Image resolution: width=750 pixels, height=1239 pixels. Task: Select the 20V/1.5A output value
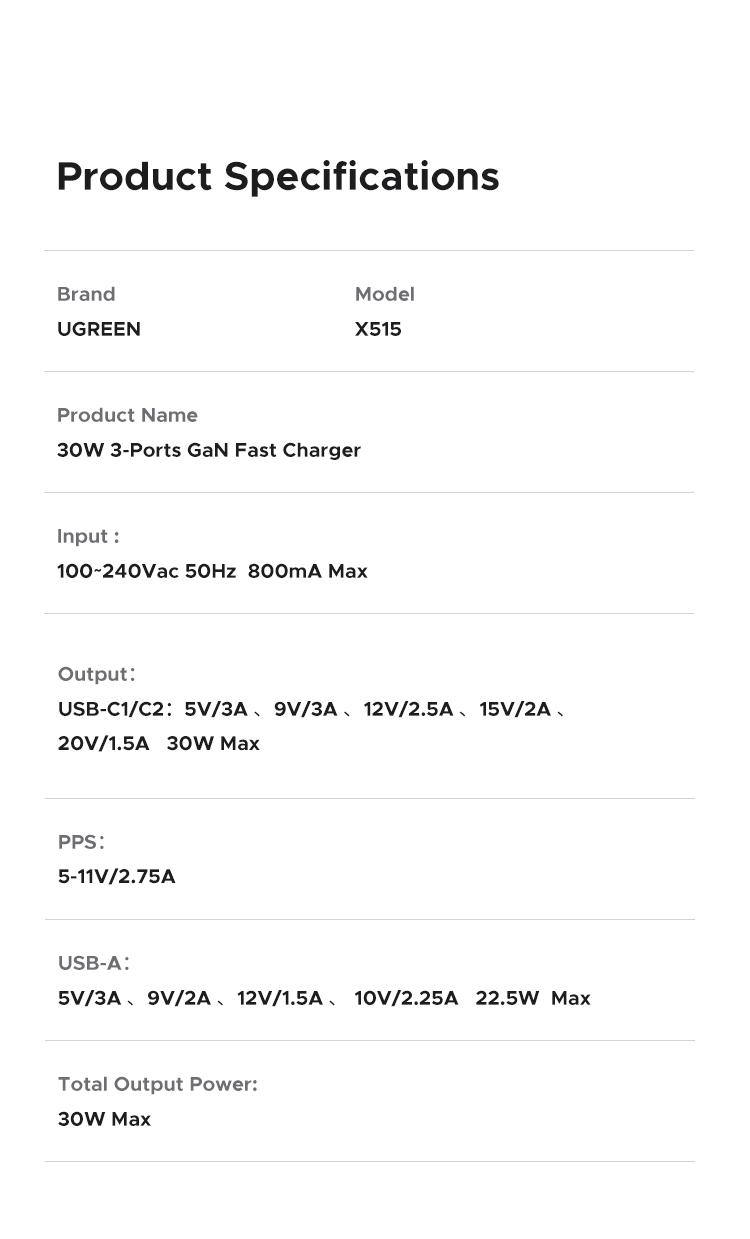tap(104, 743)
